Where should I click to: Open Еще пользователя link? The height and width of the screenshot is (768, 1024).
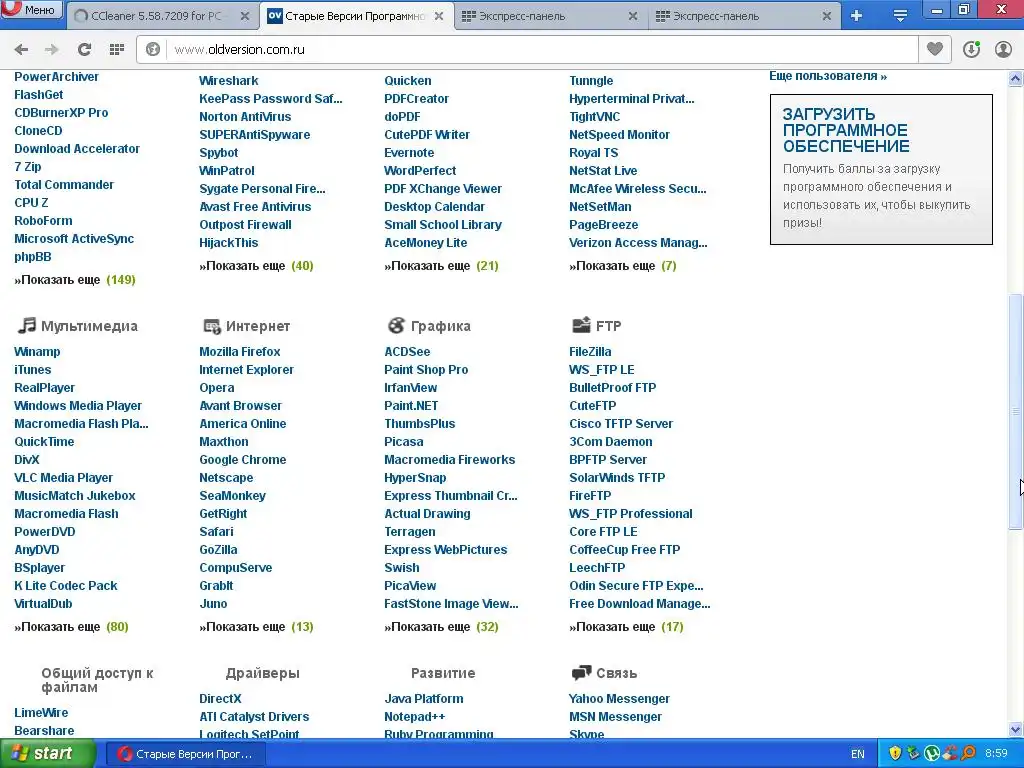tap(827, 76)
